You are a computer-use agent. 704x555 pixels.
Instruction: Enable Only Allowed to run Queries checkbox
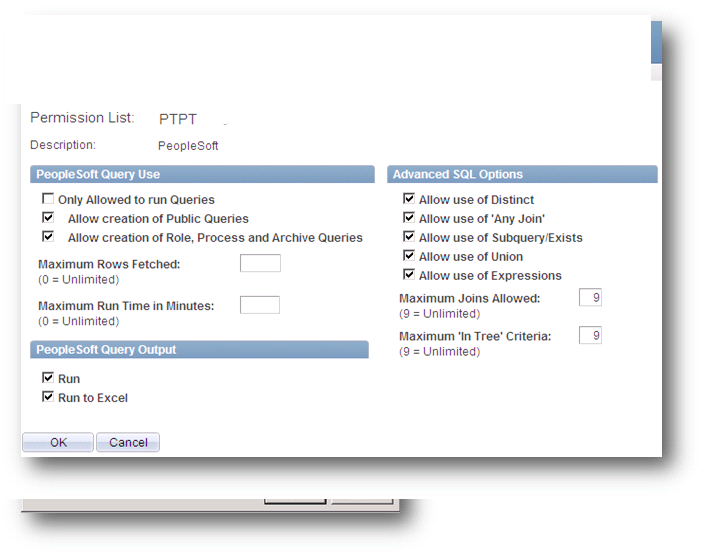tap(48, 199)
